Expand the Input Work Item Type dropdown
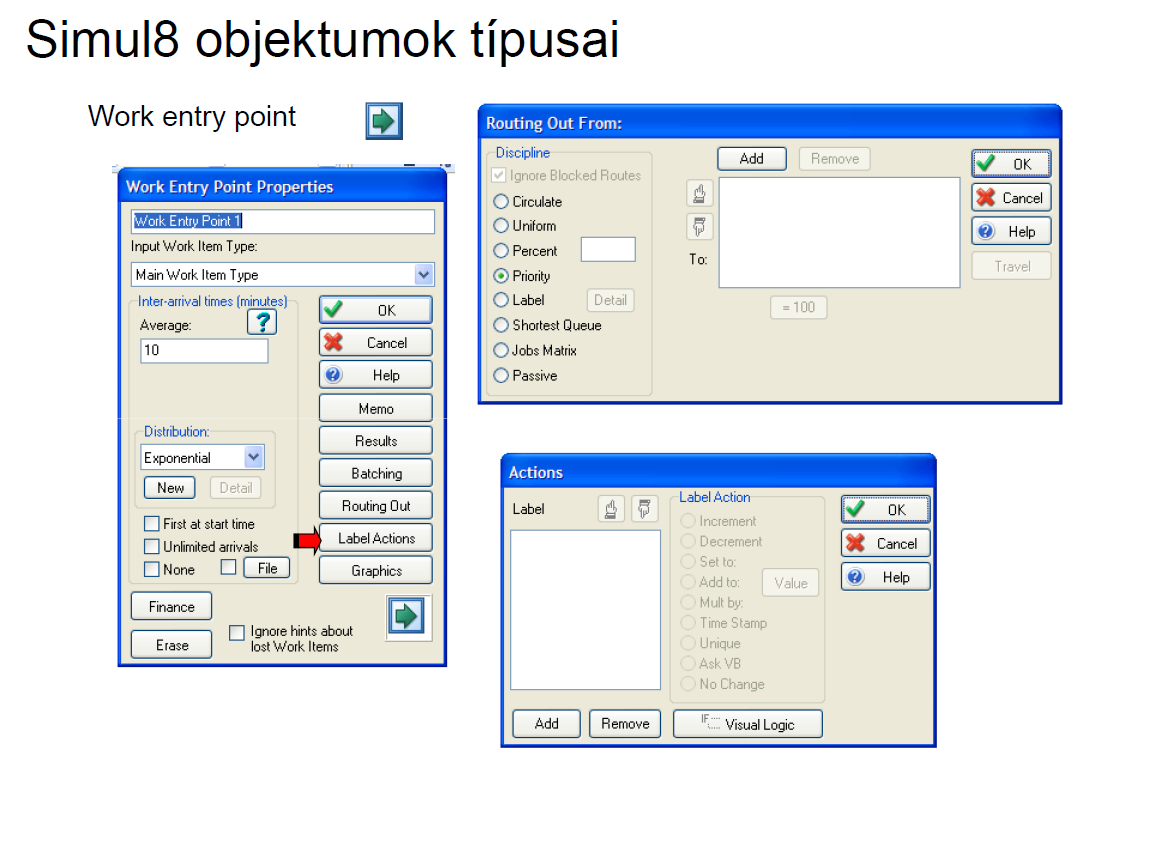Image resolution: width=1161 pixels, height=843 pixels. (424, 275)
